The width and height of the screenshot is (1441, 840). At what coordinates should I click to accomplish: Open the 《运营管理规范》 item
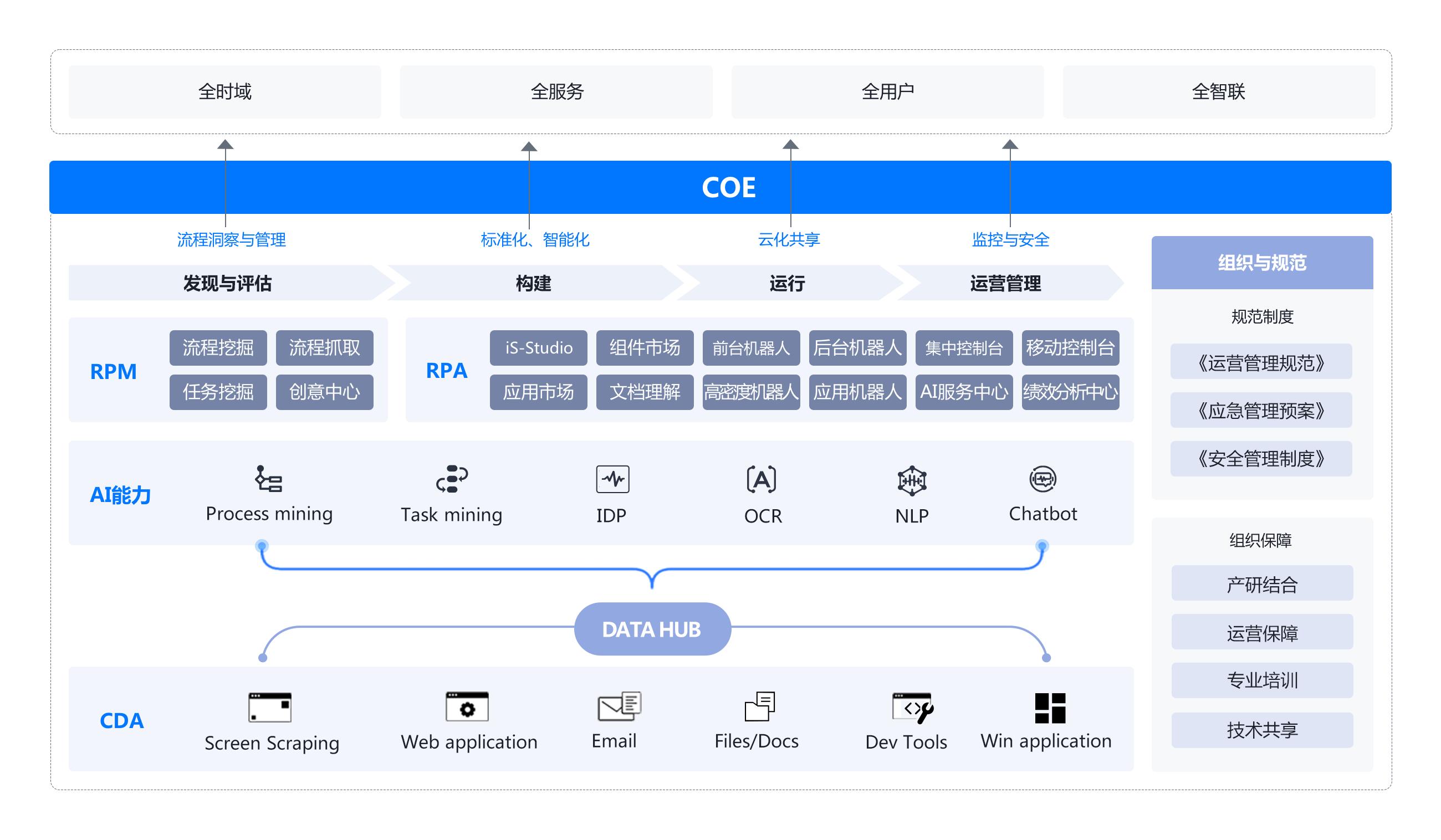pyautogui.click(x=1261, y=362)
